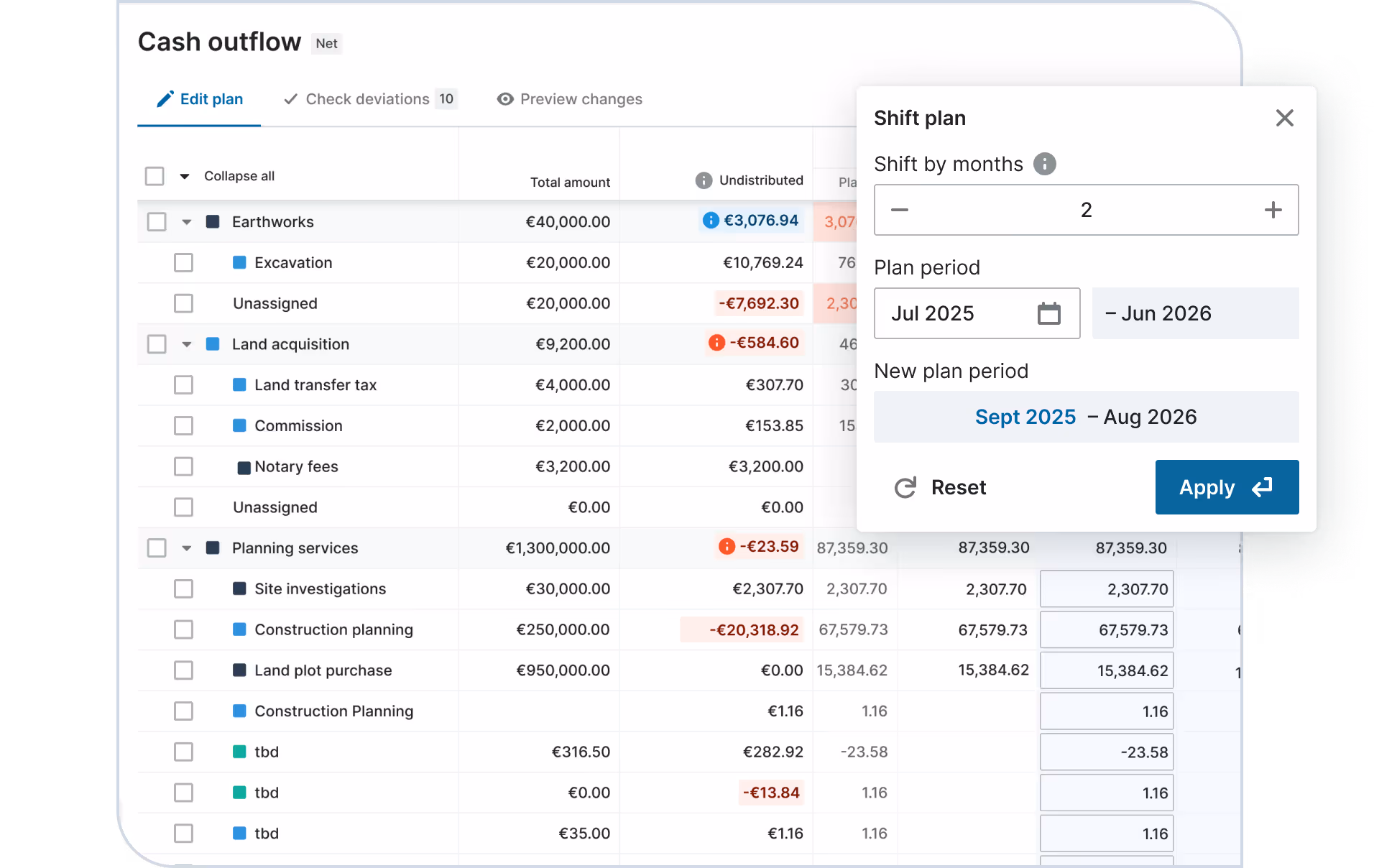Click the €1,300,000.00 Planning services total
Screen dimensions: 1374x868
click(x=558, y=548)
